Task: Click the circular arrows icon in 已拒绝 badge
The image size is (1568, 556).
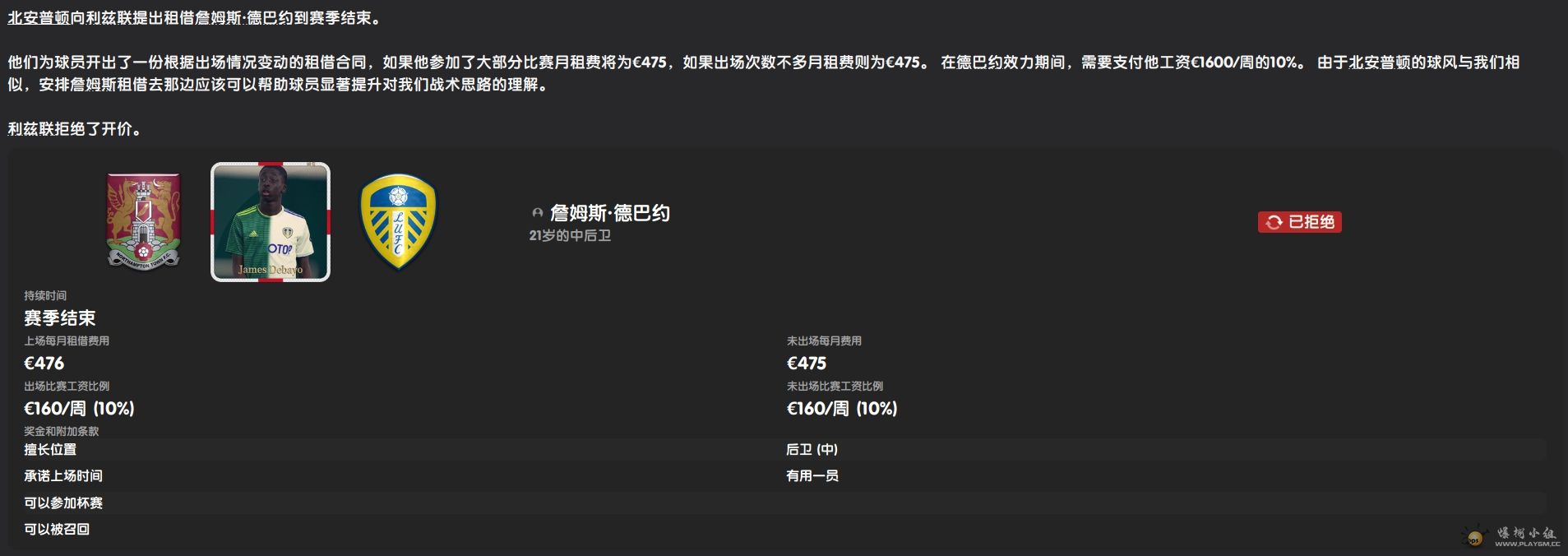Action: [1274, 222]
